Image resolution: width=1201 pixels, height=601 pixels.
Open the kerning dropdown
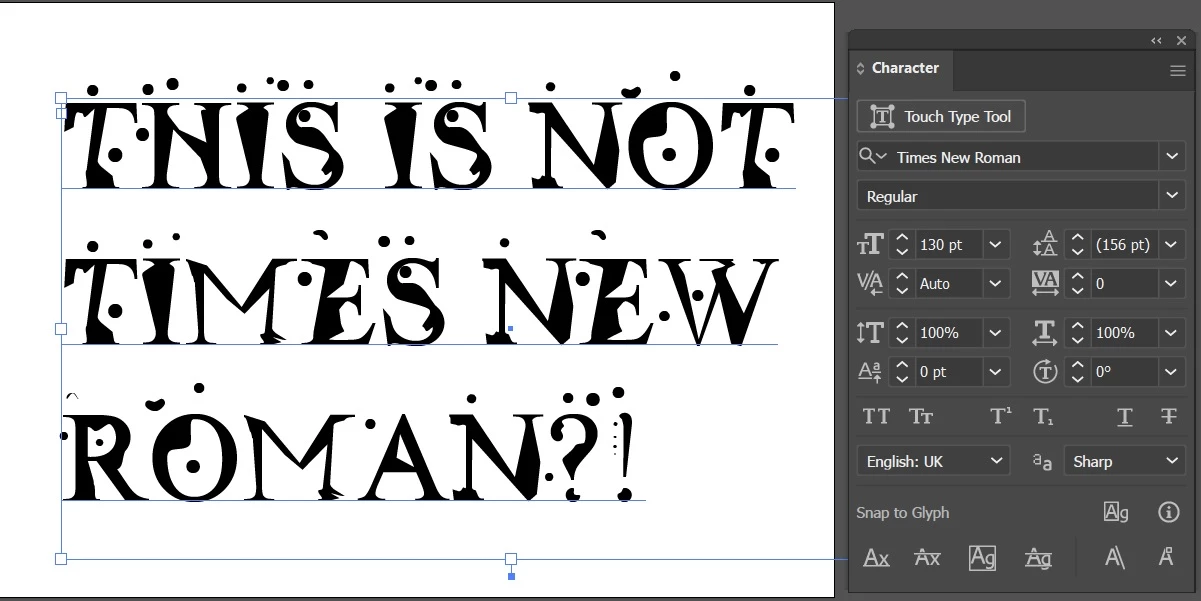[x=995, y=283]
